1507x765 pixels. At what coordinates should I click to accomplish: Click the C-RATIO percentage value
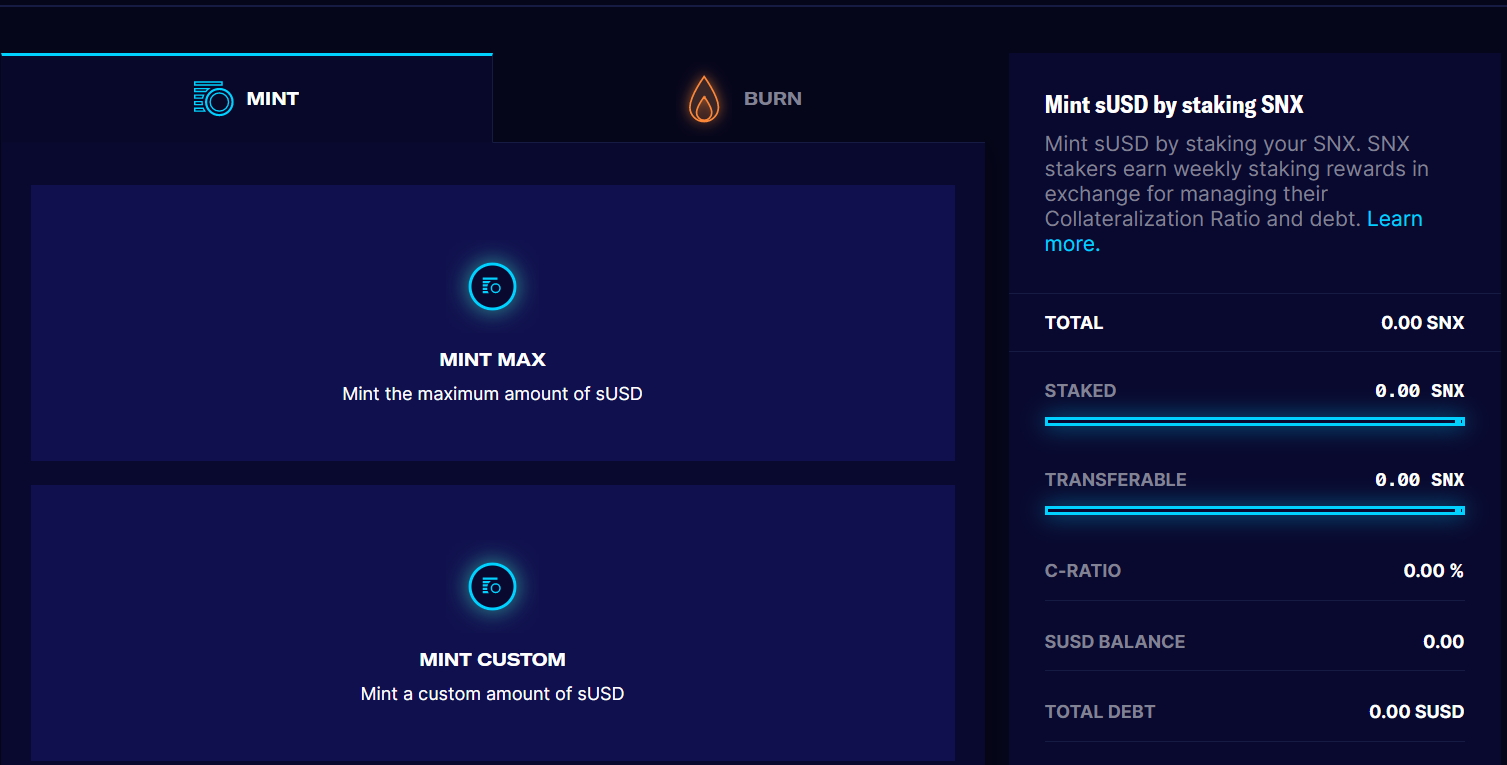click(1433, 571)
